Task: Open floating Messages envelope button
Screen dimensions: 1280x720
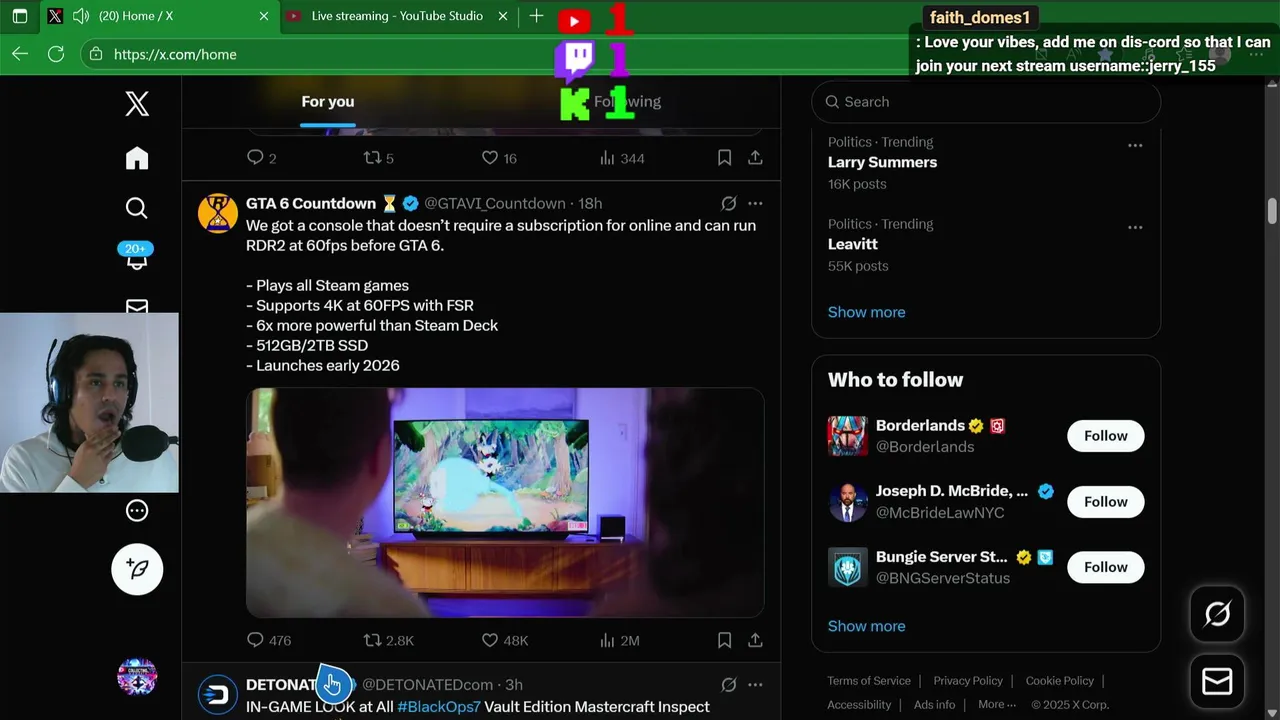Action: pos(1217,682)
